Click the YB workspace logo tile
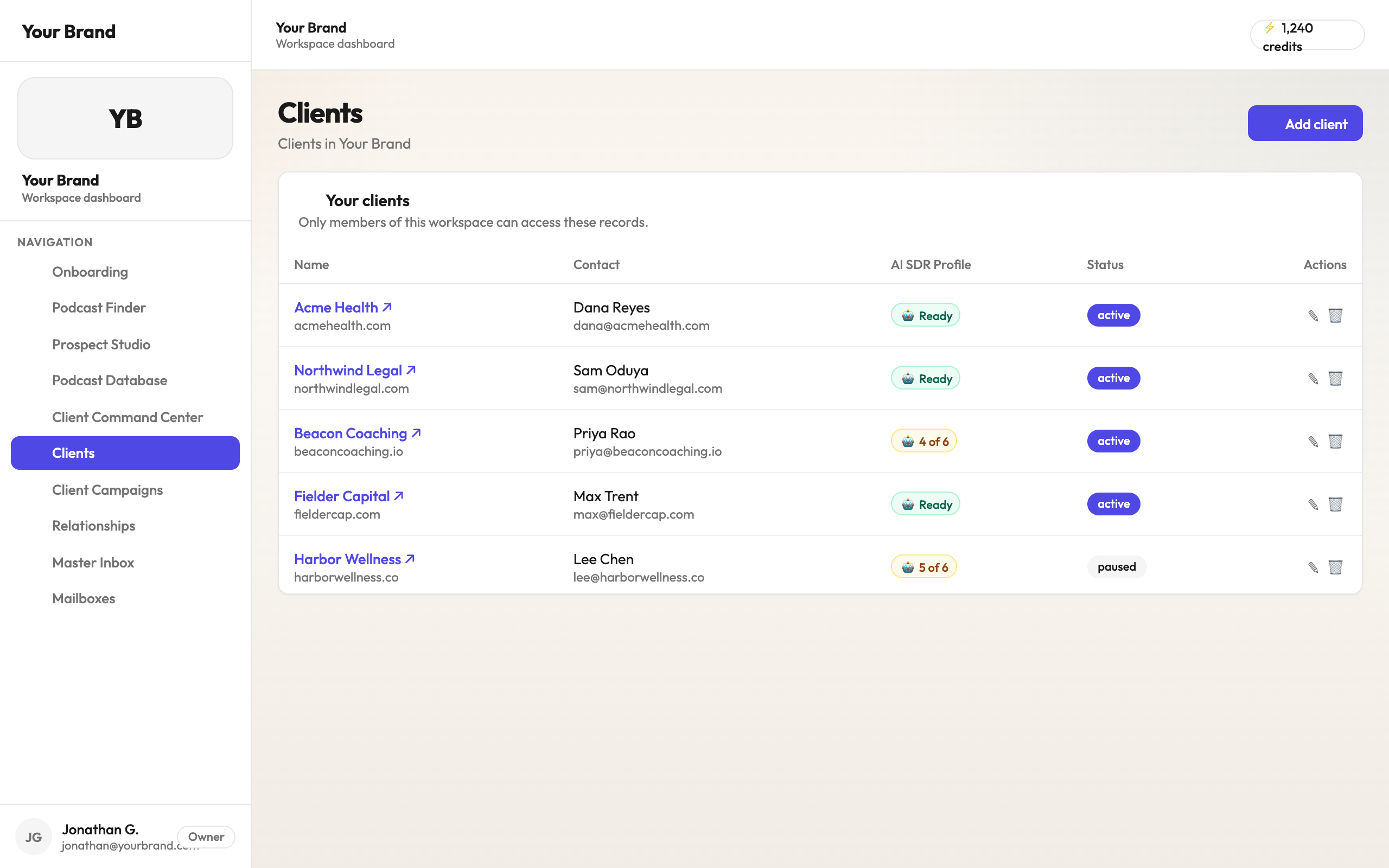The width and height of the screenshot is (1389, 868). (x=125, y=118)
